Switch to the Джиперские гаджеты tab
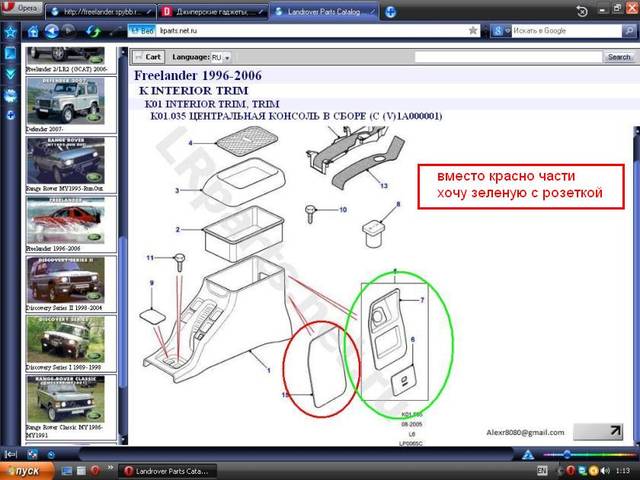 [x=213, y=11]
